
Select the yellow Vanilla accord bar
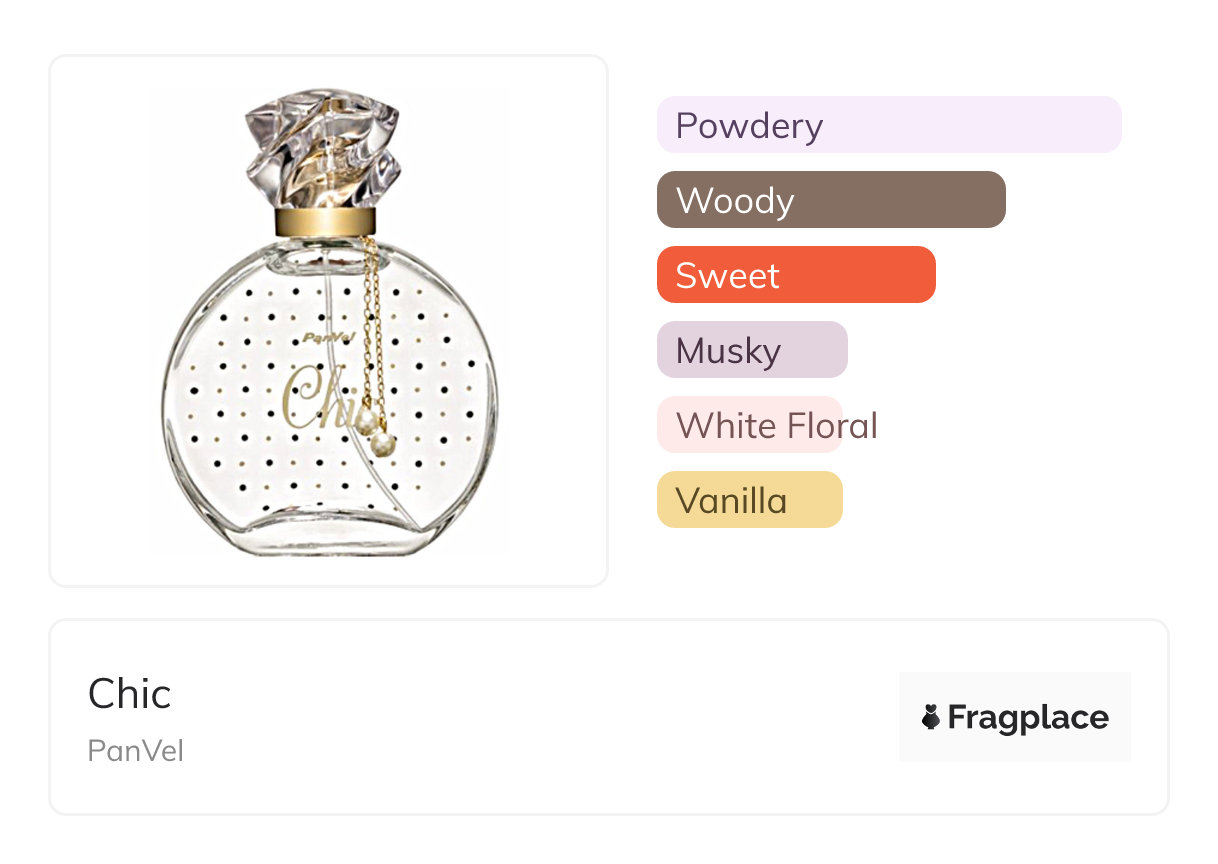click(x=749, y=500)
